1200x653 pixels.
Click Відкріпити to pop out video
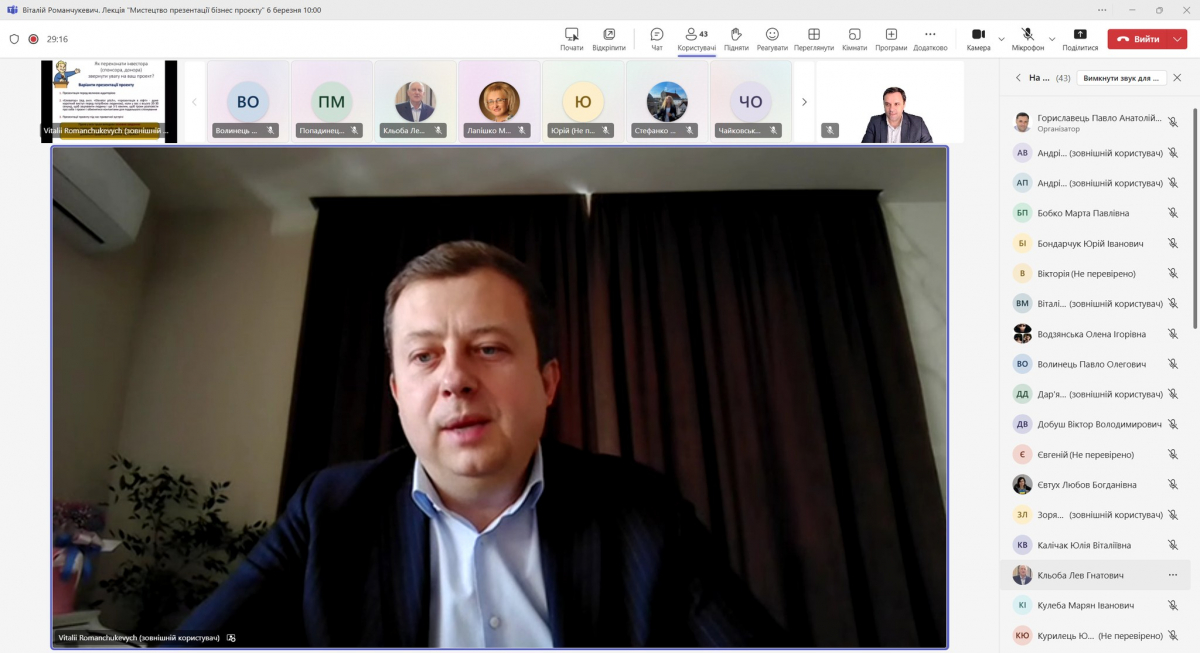[609, 38]
